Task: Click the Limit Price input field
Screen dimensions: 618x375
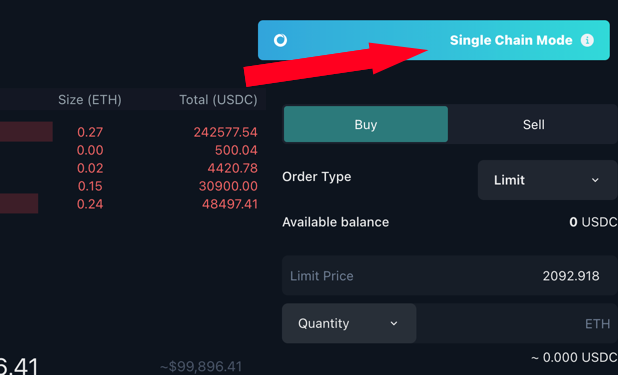Action: click(x=450, y=276)
